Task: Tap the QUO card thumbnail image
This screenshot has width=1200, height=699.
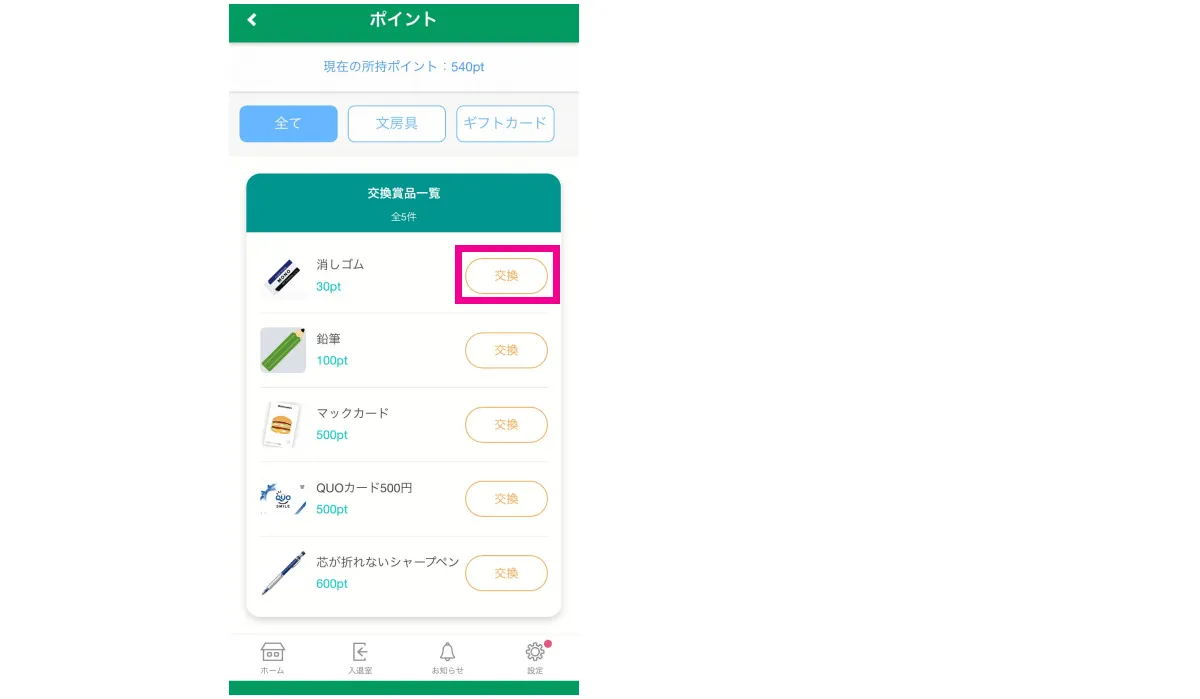Action: tap(283, 498)
